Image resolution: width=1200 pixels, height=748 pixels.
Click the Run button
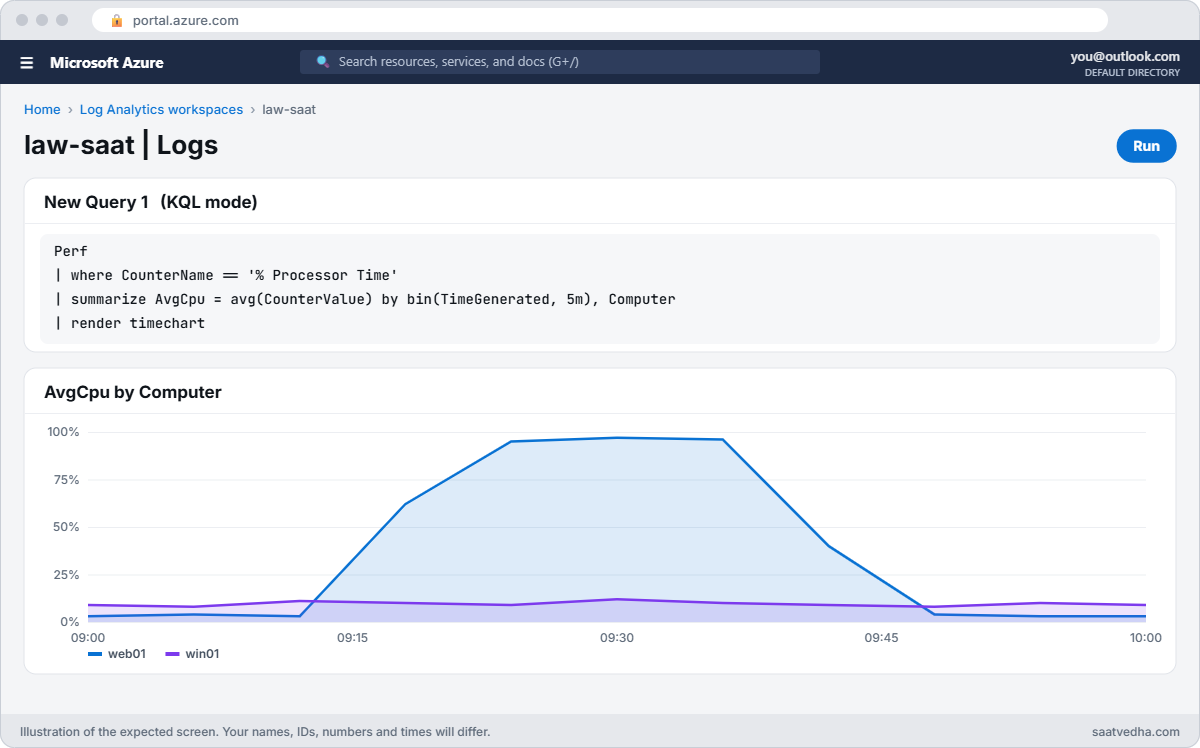[1146, 146]
